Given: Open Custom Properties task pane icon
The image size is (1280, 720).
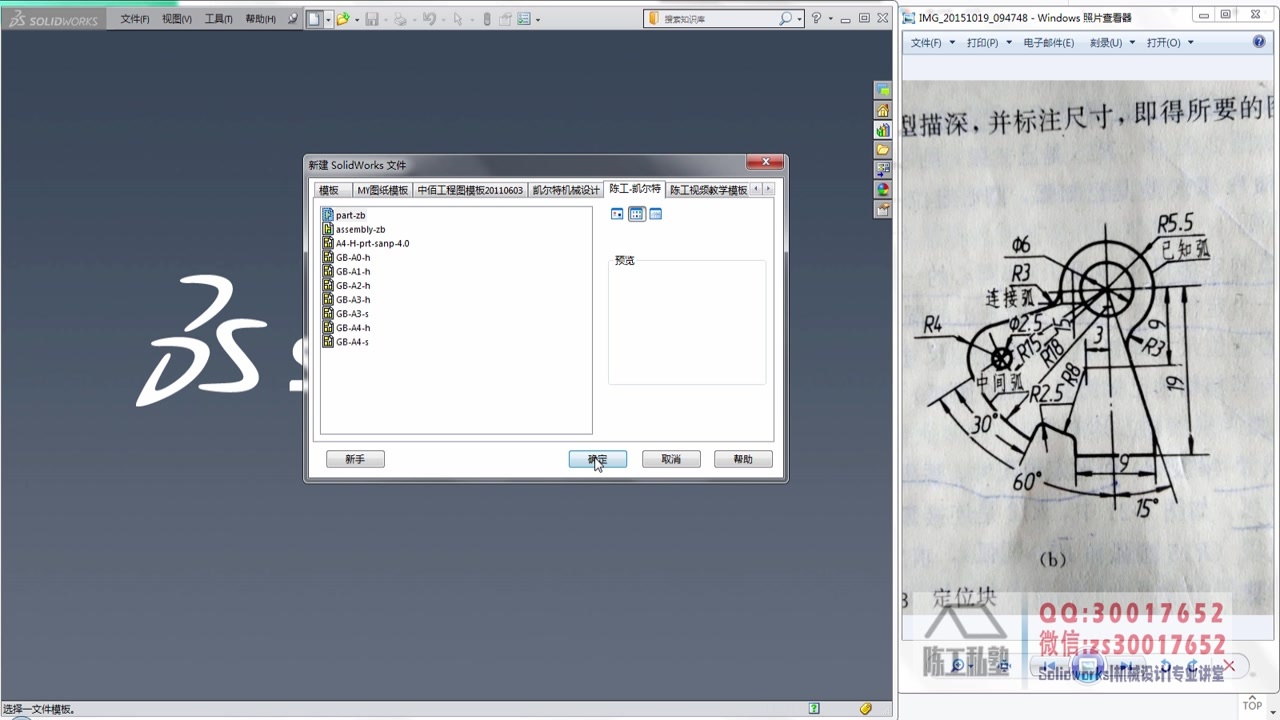Looking at the screenshot, I should click(x=883, y=210).
